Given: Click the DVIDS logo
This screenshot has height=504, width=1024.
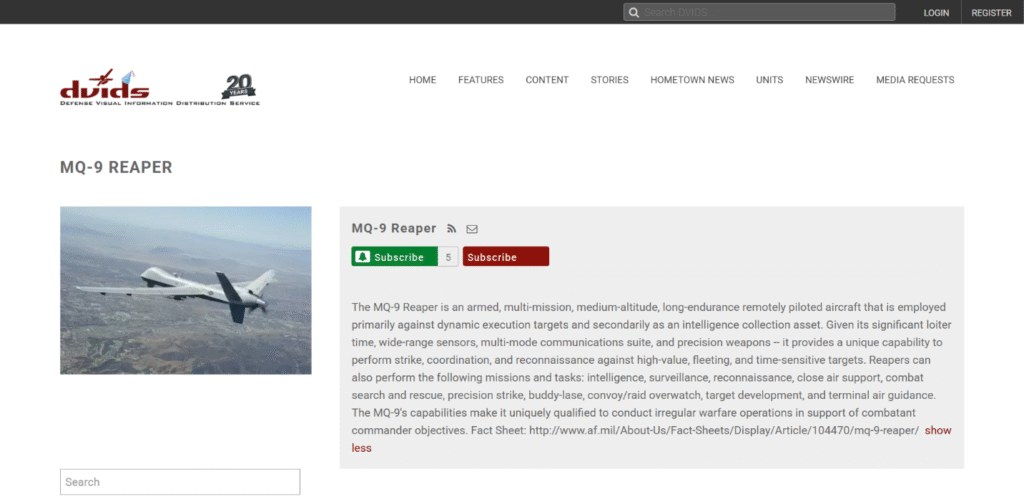Looking at the screenshot, I should (105, 87).
